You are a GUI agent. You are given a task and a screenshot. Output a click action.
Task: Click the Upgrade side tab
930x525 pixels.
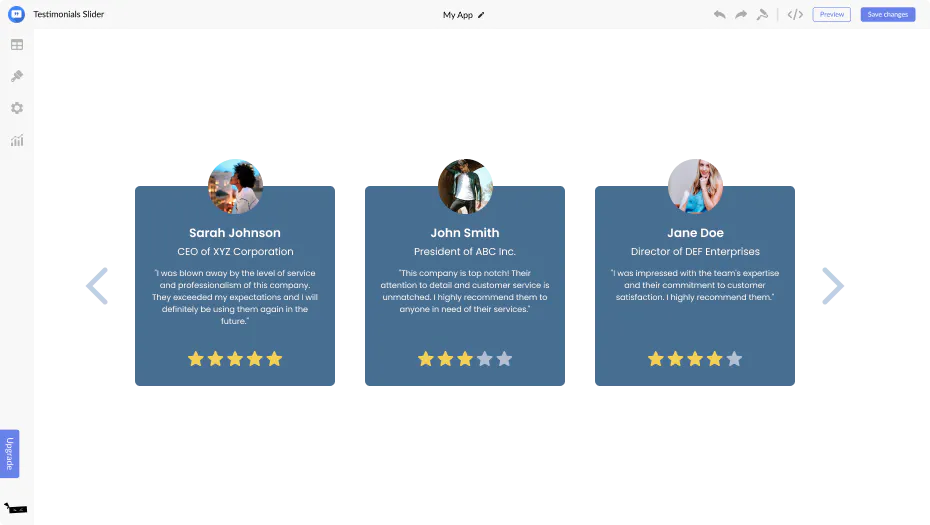[x=9, y=453]
